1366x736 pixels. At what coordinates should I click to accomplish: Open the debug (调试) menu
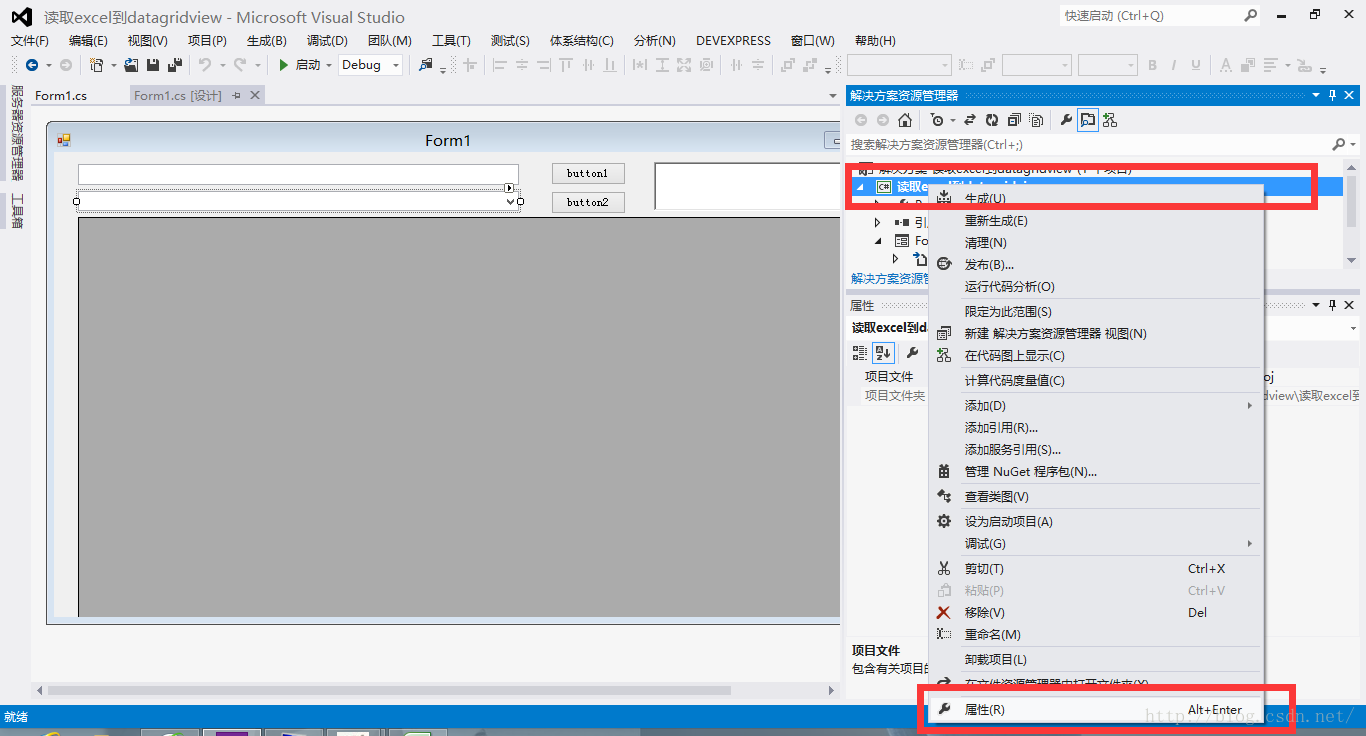tap(327, 41)
